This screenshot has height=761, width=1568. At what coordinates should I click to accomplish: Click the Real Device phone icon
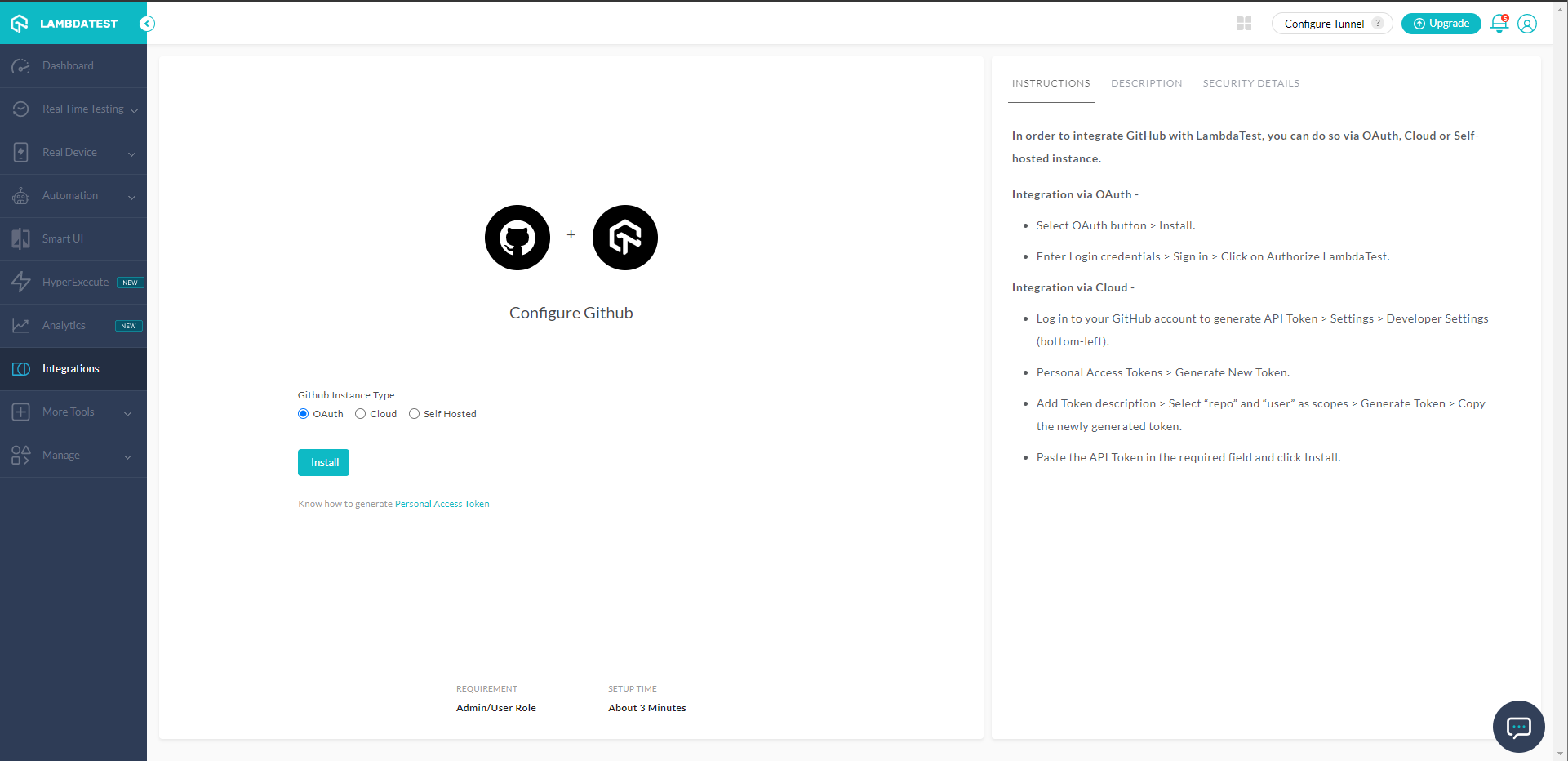[x=21, y=153]
